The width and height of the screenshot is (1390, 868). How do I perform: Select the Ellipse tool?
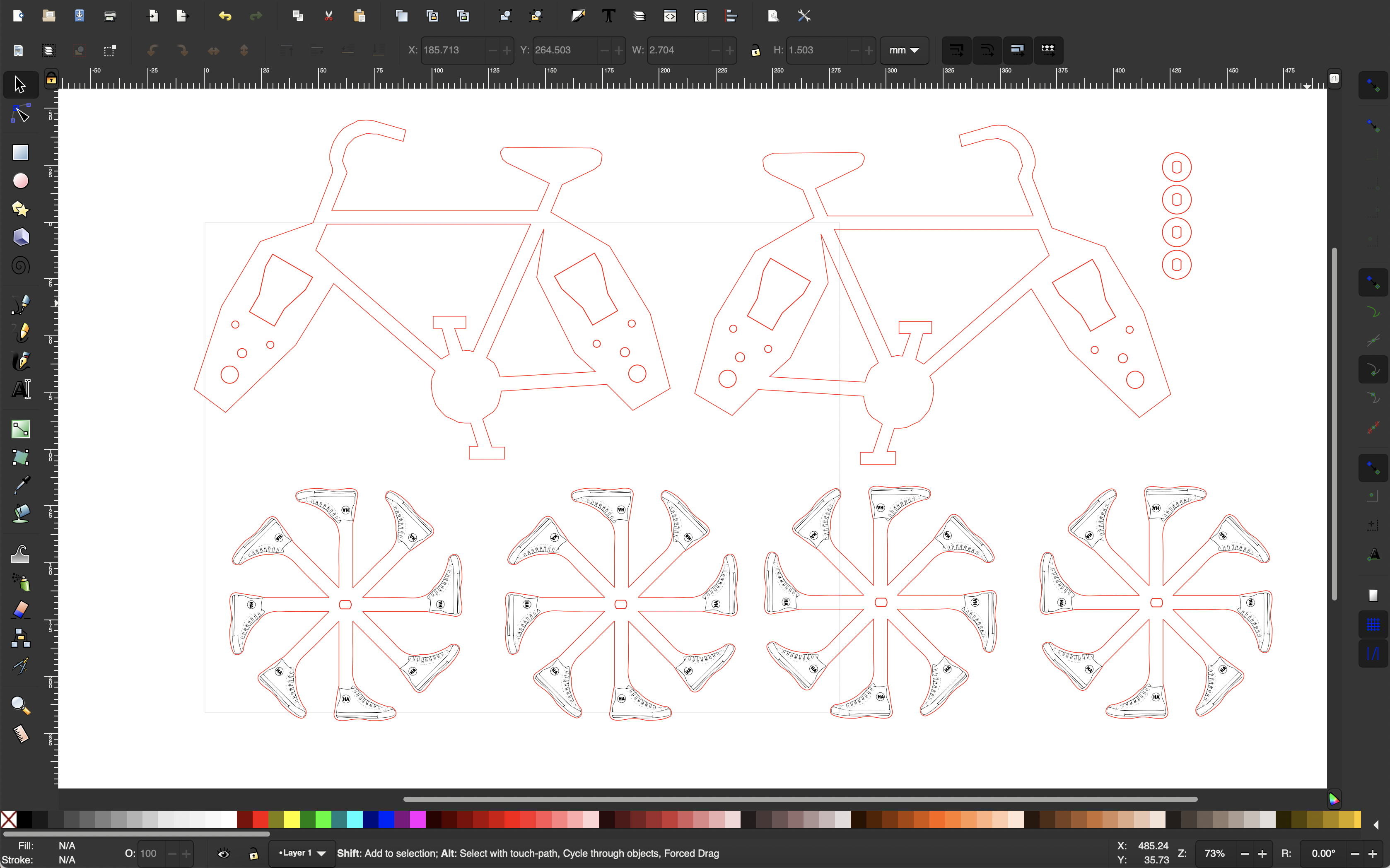coord(20,181)
